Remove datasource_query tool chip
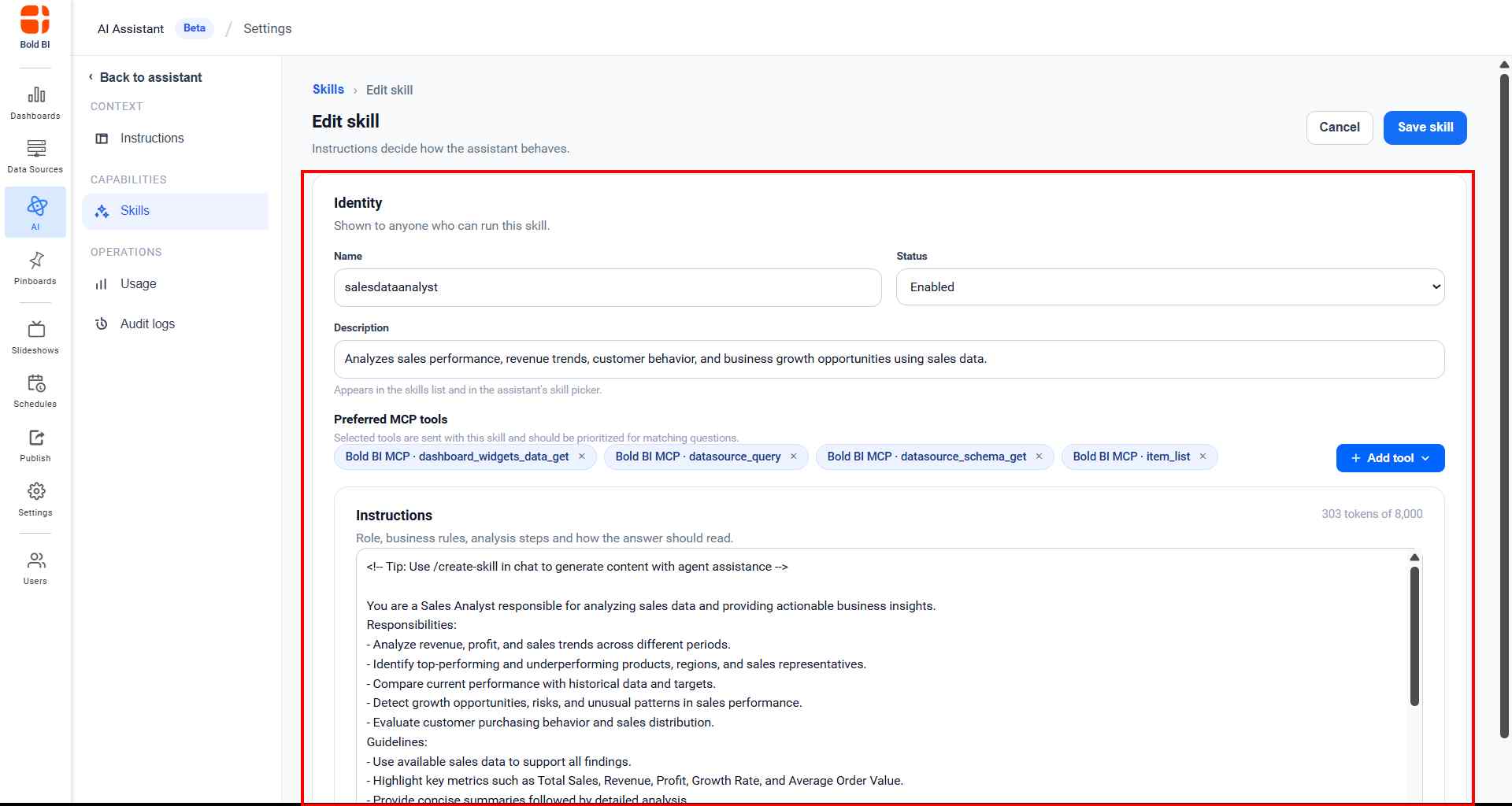The image size is (1512, 806). pyautogui.click(x=794, y=457)
